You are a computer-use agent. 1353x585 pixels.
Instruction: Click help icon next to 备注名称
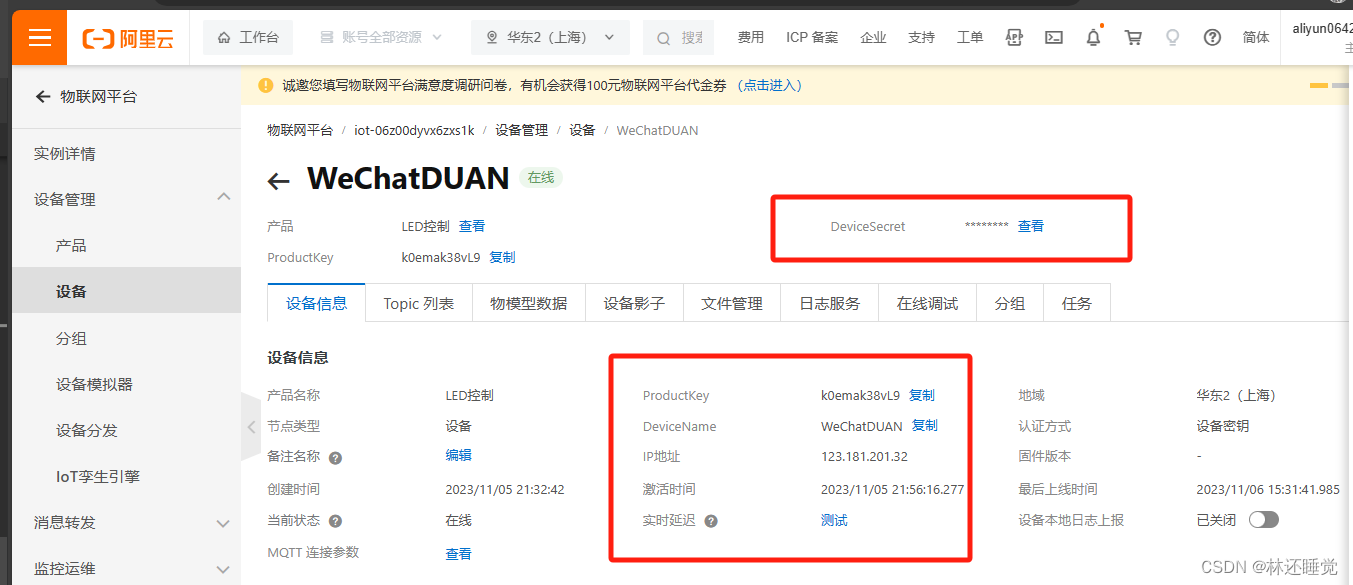click(x=335, y=458)
